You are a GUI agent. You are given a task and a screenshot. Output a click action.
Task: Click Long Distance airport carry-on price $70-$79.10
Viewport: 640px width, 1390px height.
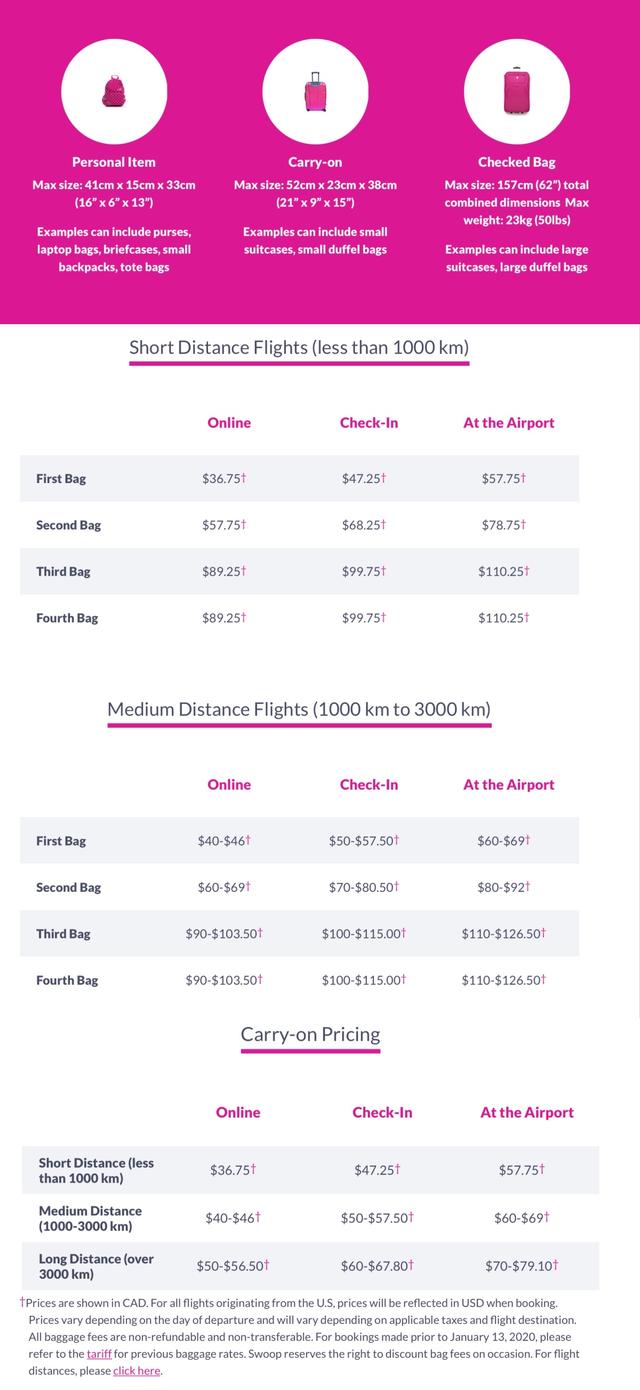pyautogui.click(x=518, y=1266)
